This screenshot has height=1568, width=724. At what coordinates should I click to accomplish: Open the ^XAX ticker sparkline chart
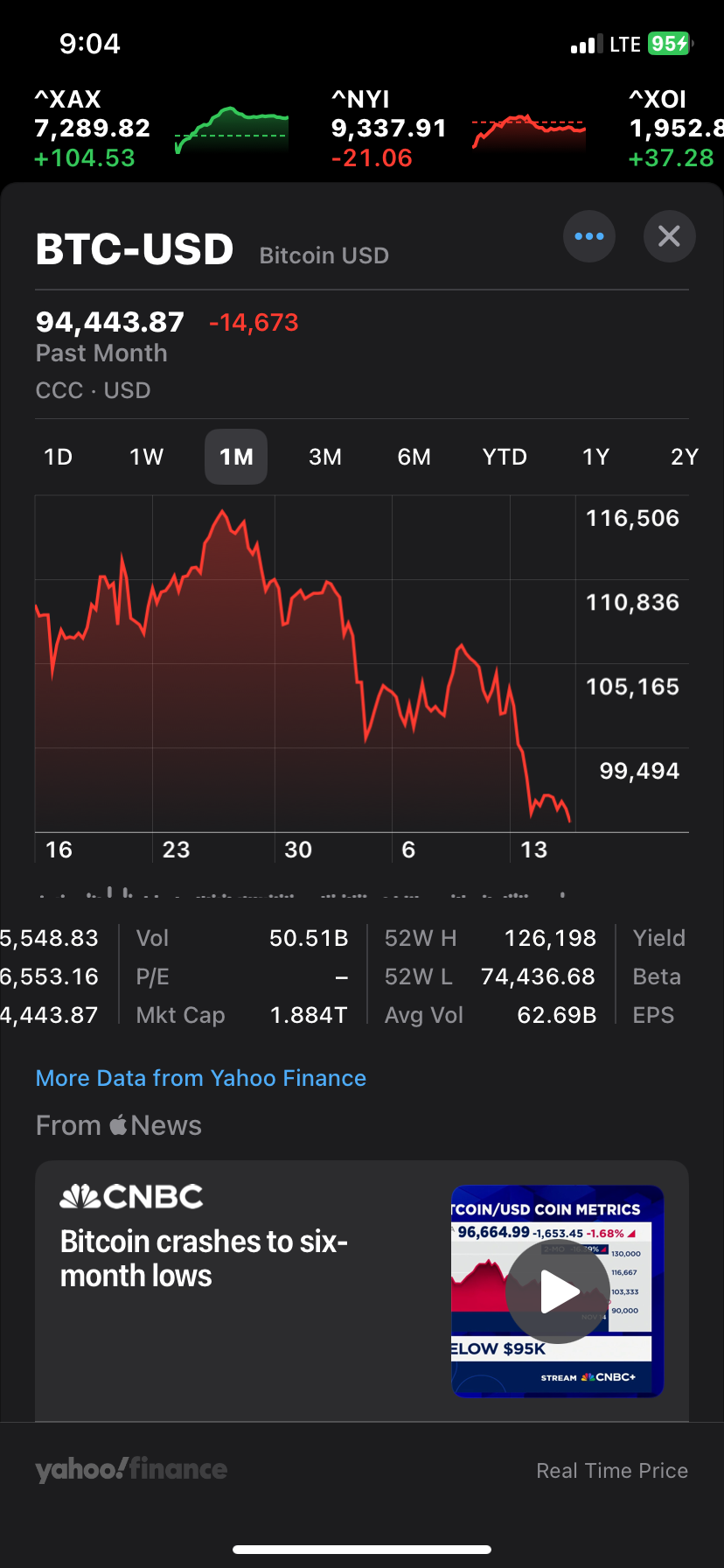tap(232, 129)
